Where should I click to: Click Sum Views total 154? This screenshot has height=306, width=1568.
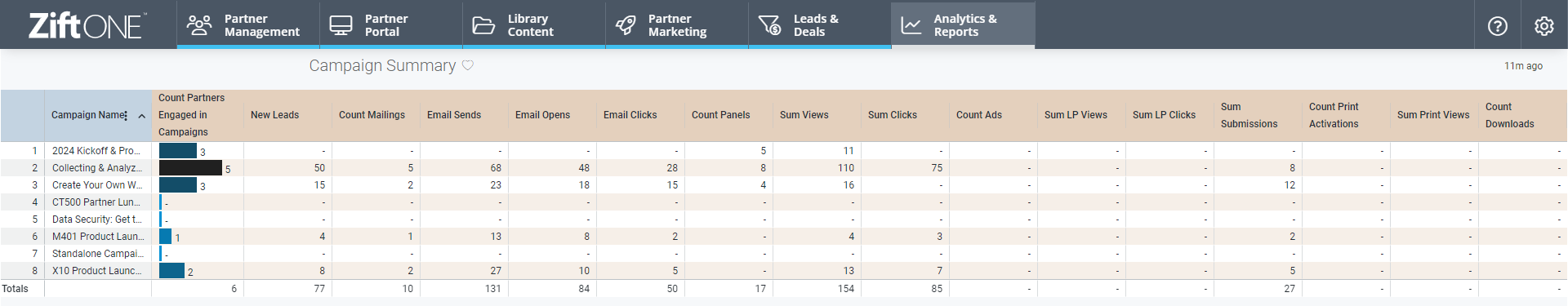click(x=846, y=289)
